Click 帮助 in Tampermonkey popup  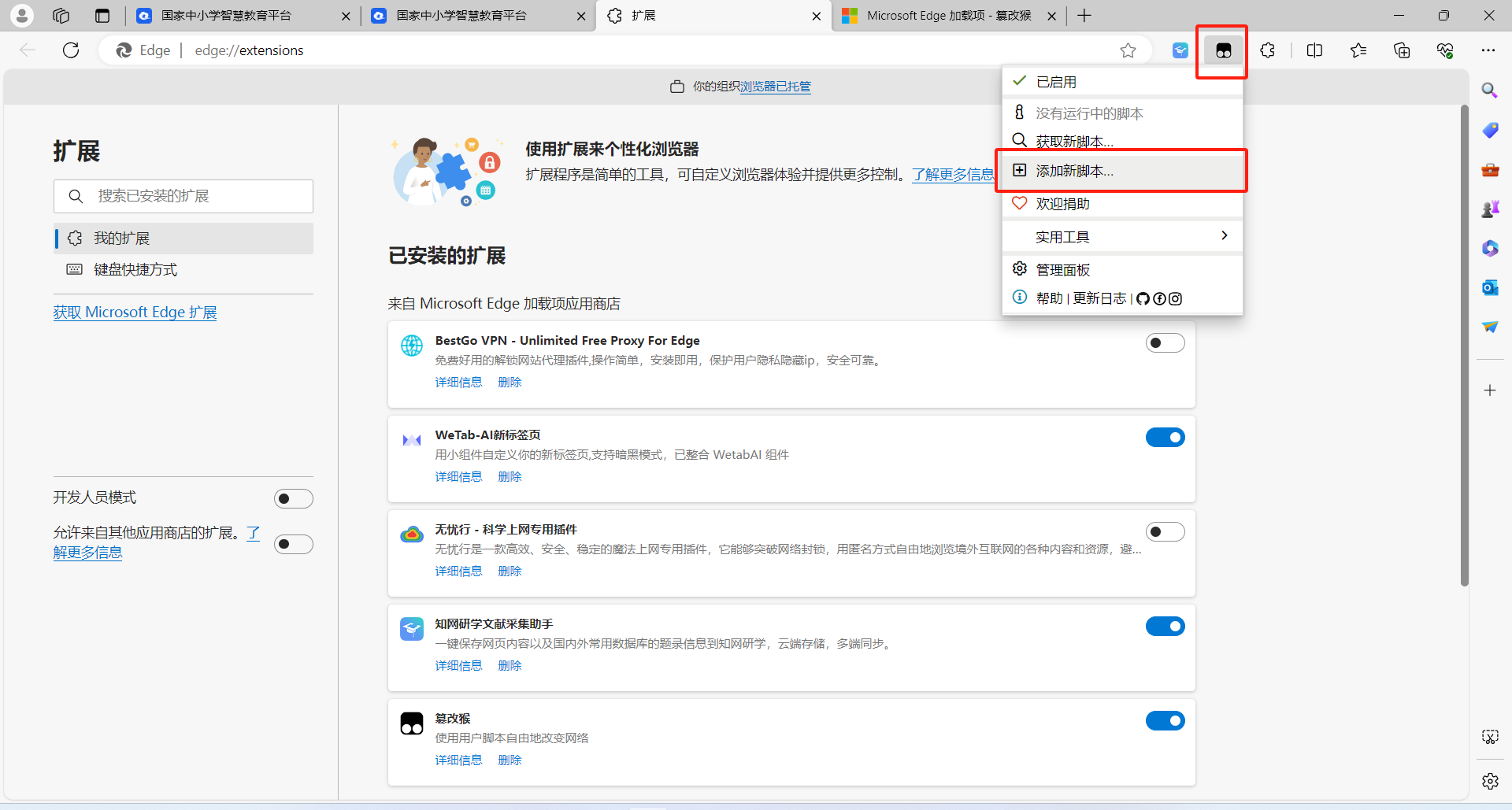(x=1049, y=298)
